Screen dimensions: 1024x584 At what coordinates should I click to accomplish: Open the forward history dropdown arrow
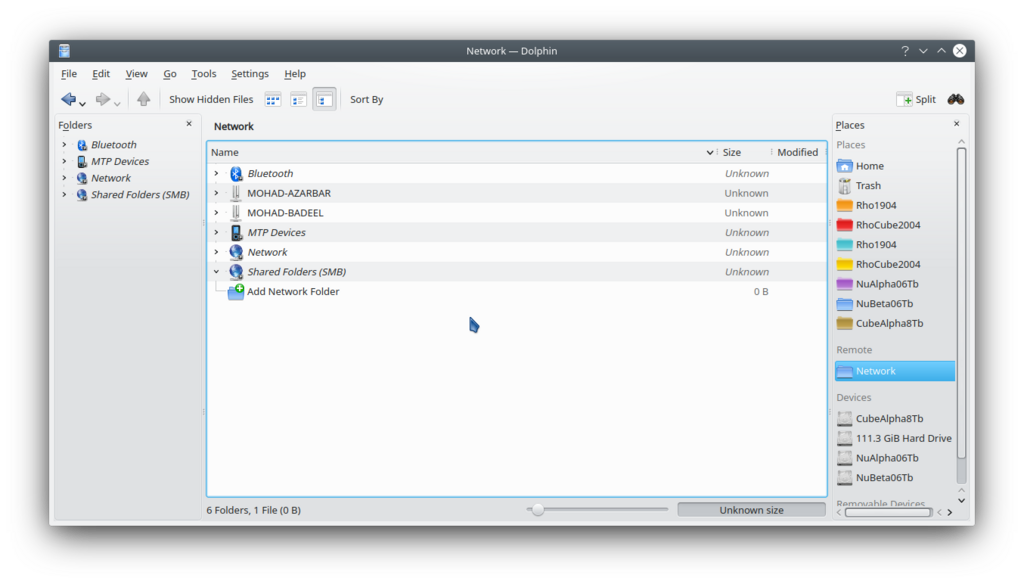pyautogui.click(x=117, y=103)
